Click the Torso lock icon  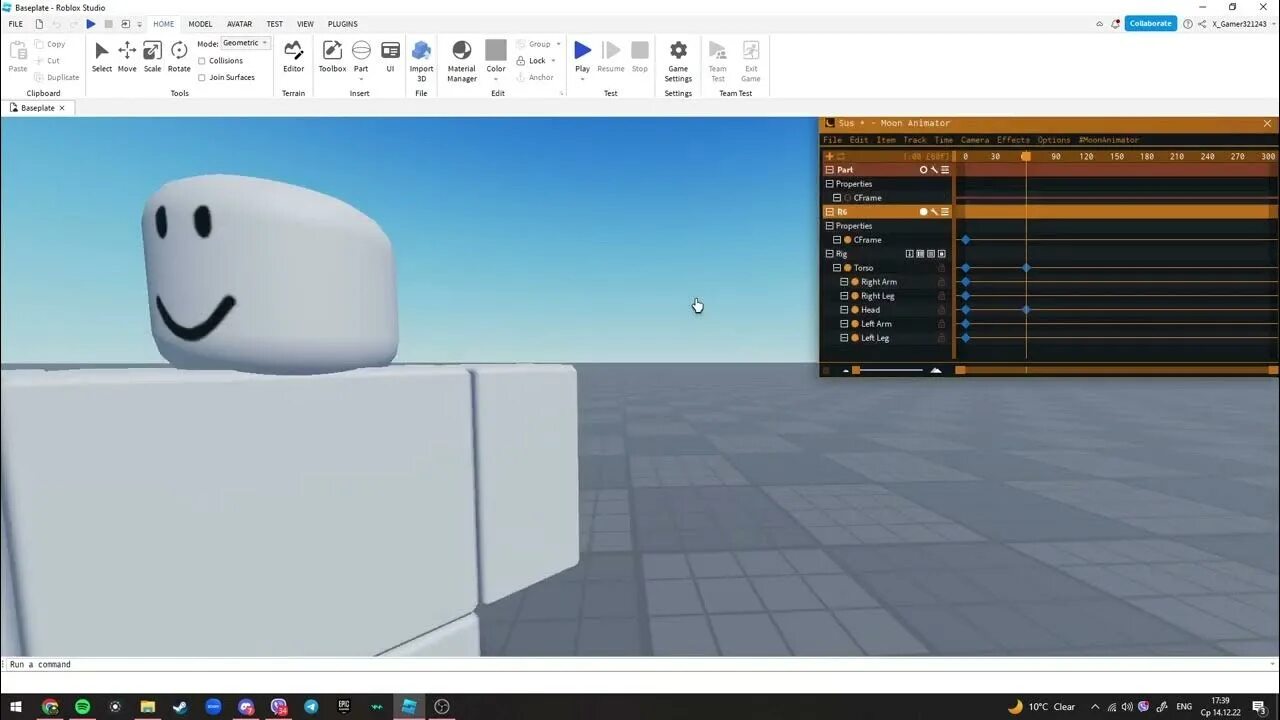pyautogui.click(x=941, y=268)
